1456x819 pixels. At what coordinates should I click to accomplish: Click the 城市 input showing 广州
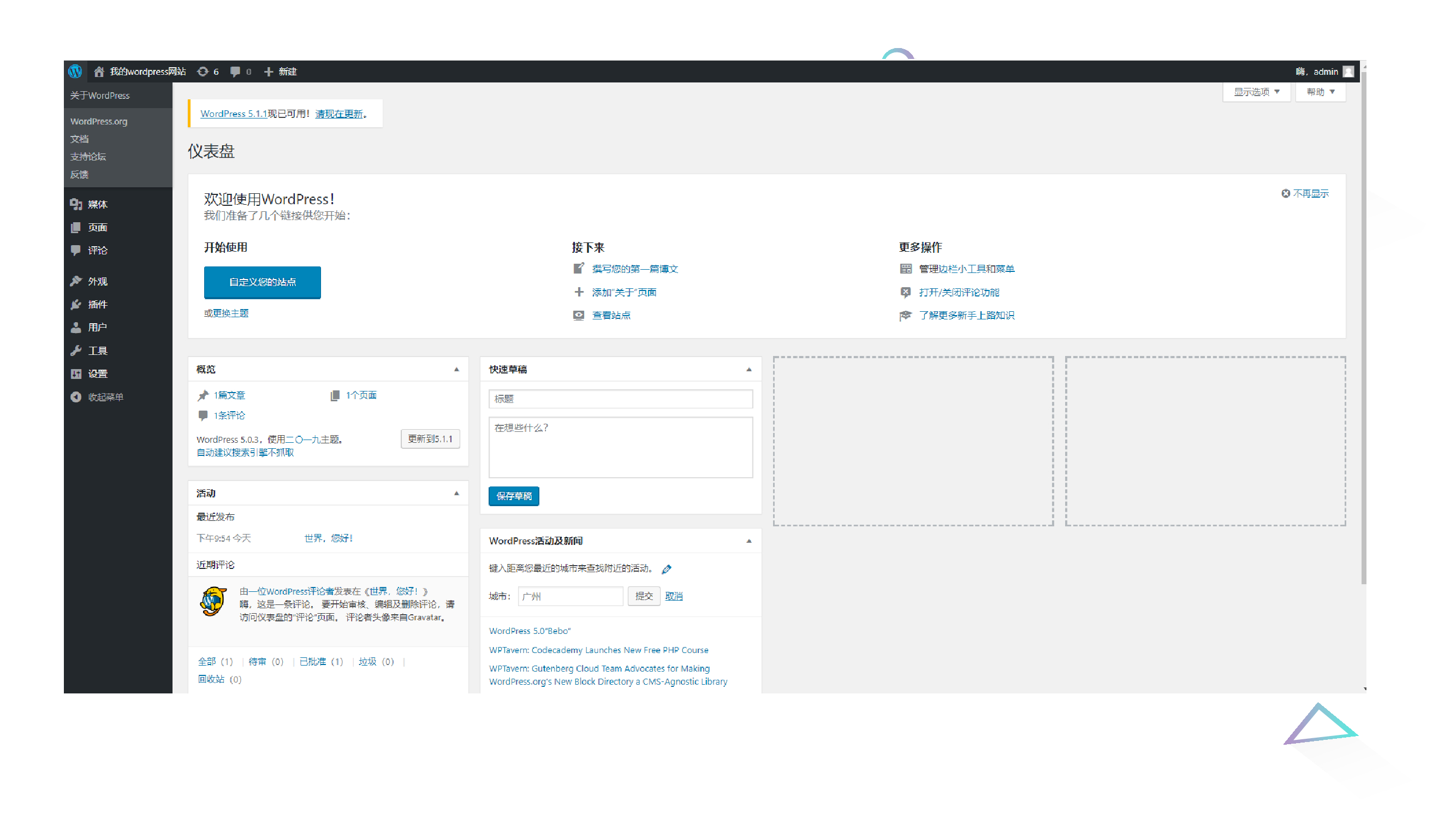(x=570, y=596)
